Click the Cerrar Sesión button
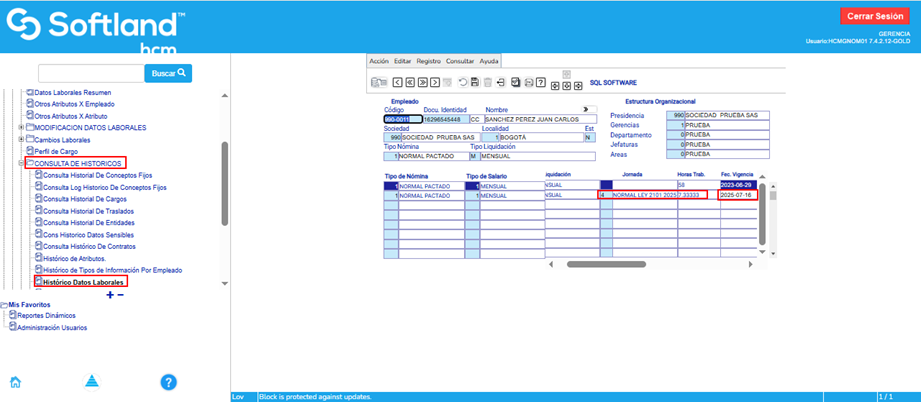 pos(877,15)
